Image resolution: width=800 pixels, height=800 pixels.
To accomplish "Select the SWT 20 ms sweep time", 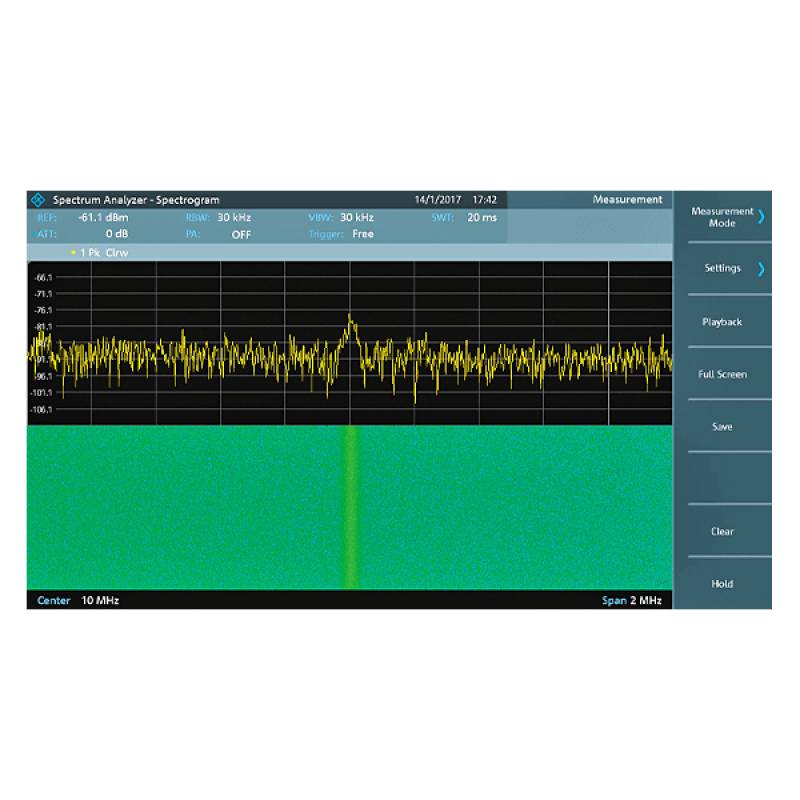I will click(x=481, y=217).
